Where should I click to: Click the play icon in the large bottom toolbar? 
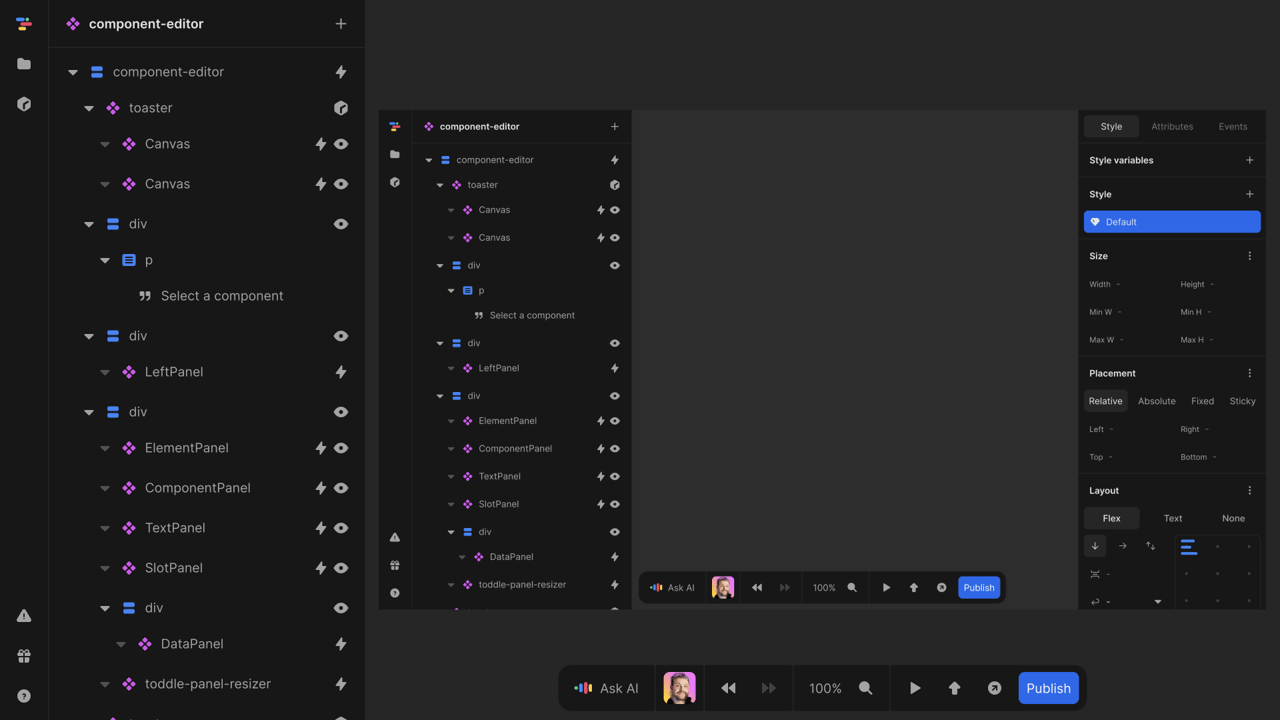(x=915, y=688)
